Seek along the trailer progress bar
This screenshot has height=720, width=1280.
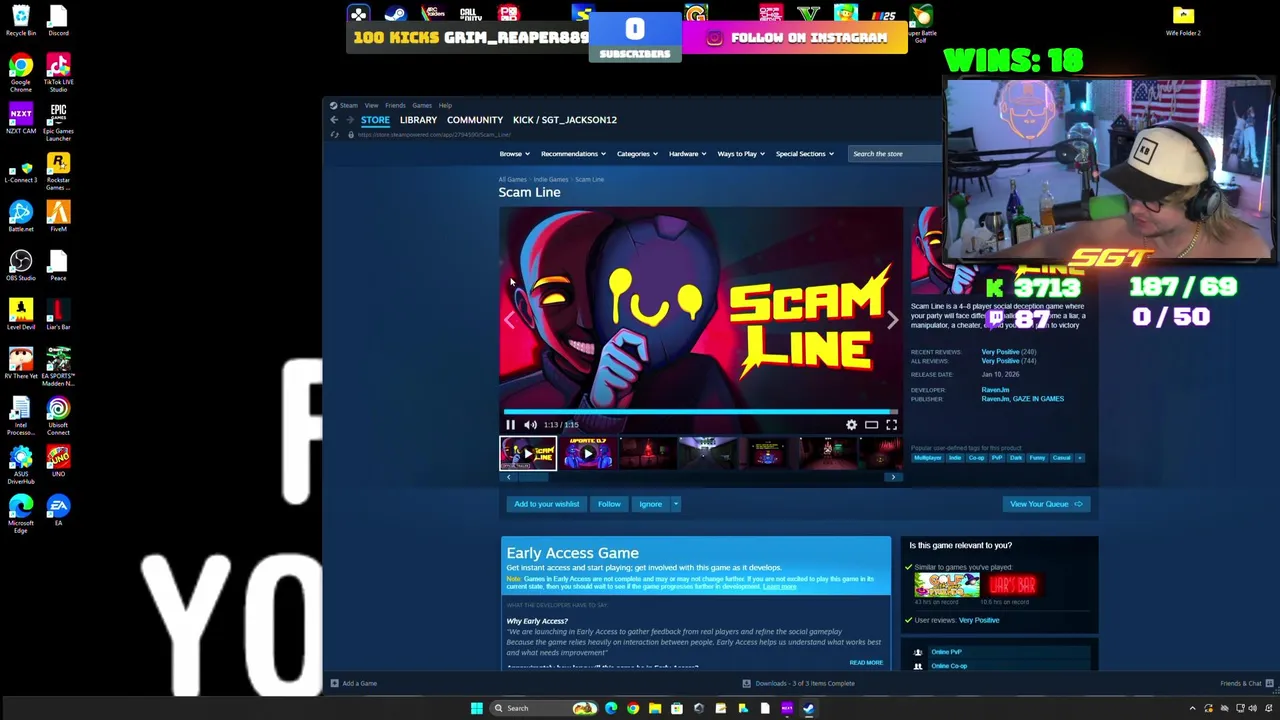700,411
